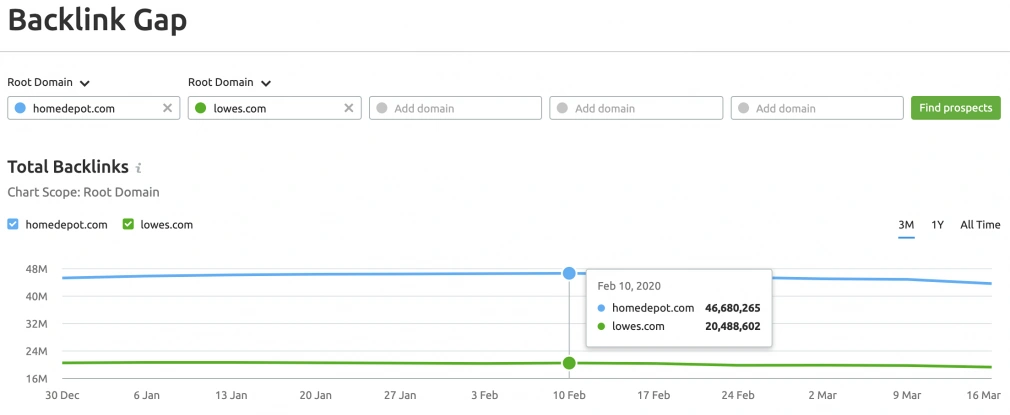
Task: Click the fifth Add domain field
Action: (817, 108)
